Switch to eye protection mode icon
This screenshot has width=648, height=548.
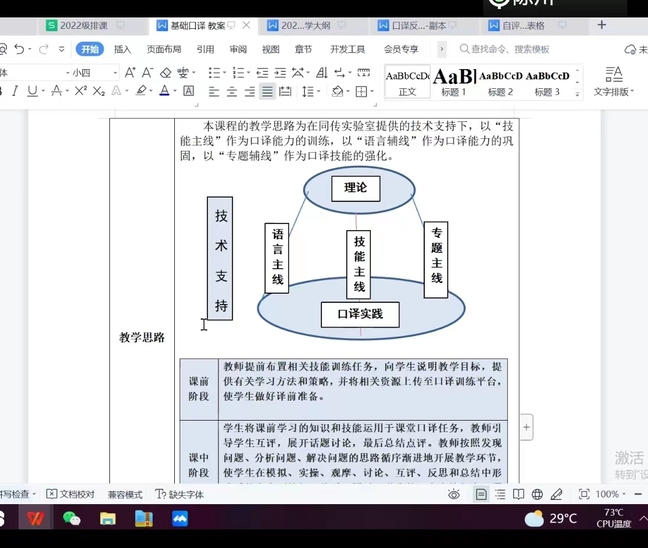point(454,494)
